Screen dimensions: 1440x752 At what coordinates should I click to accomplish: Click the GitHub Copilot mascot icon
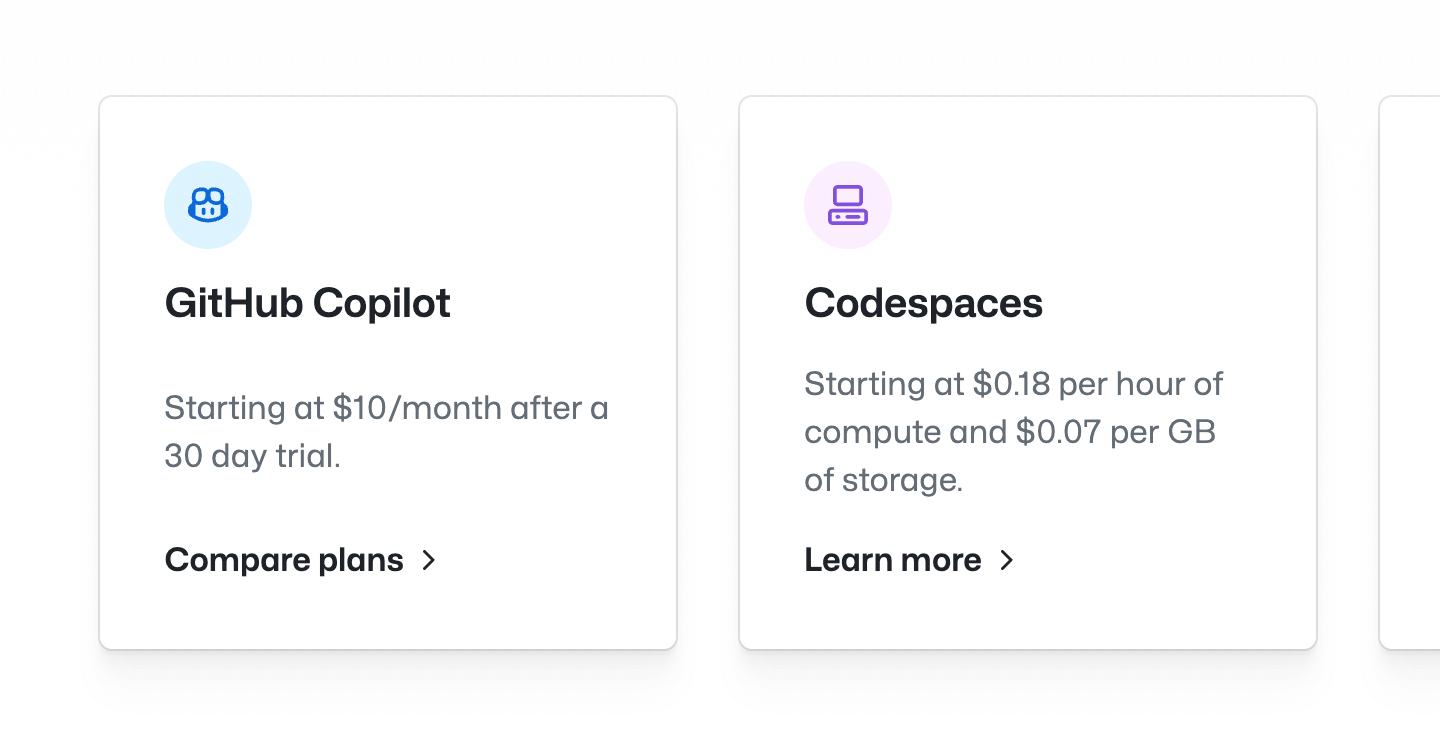pos(208,205)
